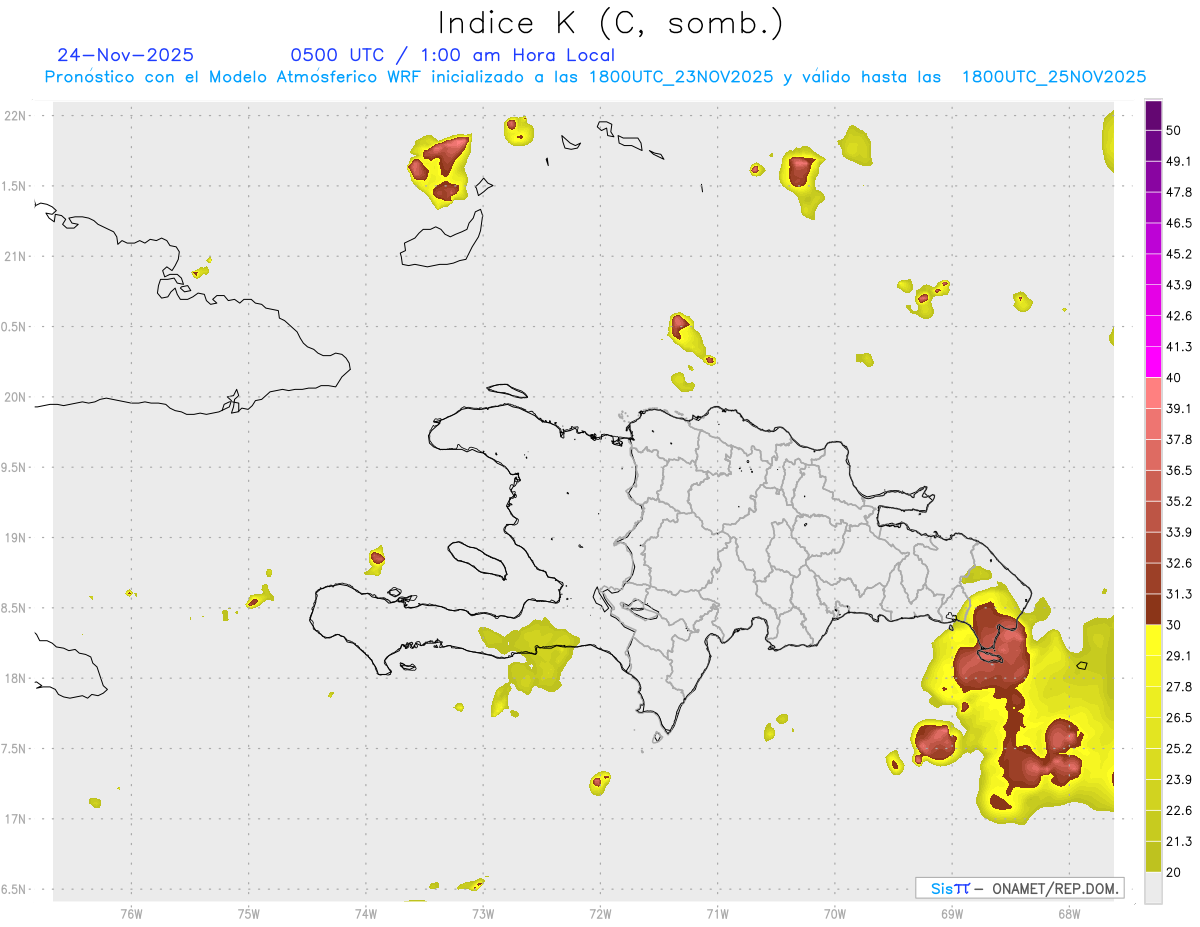Click the 'Indice K (C, somb.)' title
Image resolution: width=1200 pixels, height=927 pixels.
(611, 22)
